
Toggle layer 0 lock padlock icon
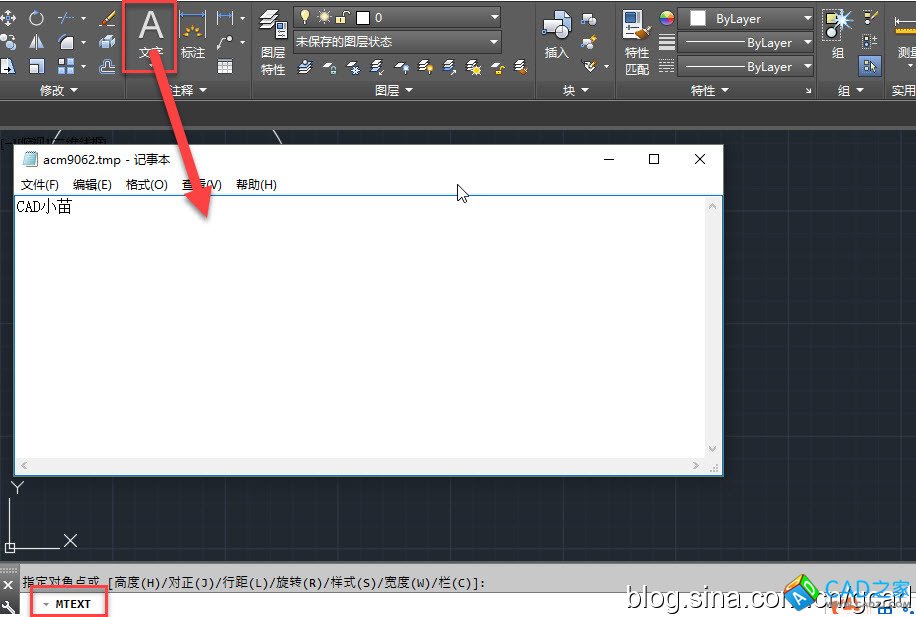pyautogui.click(x=342, y=17)
